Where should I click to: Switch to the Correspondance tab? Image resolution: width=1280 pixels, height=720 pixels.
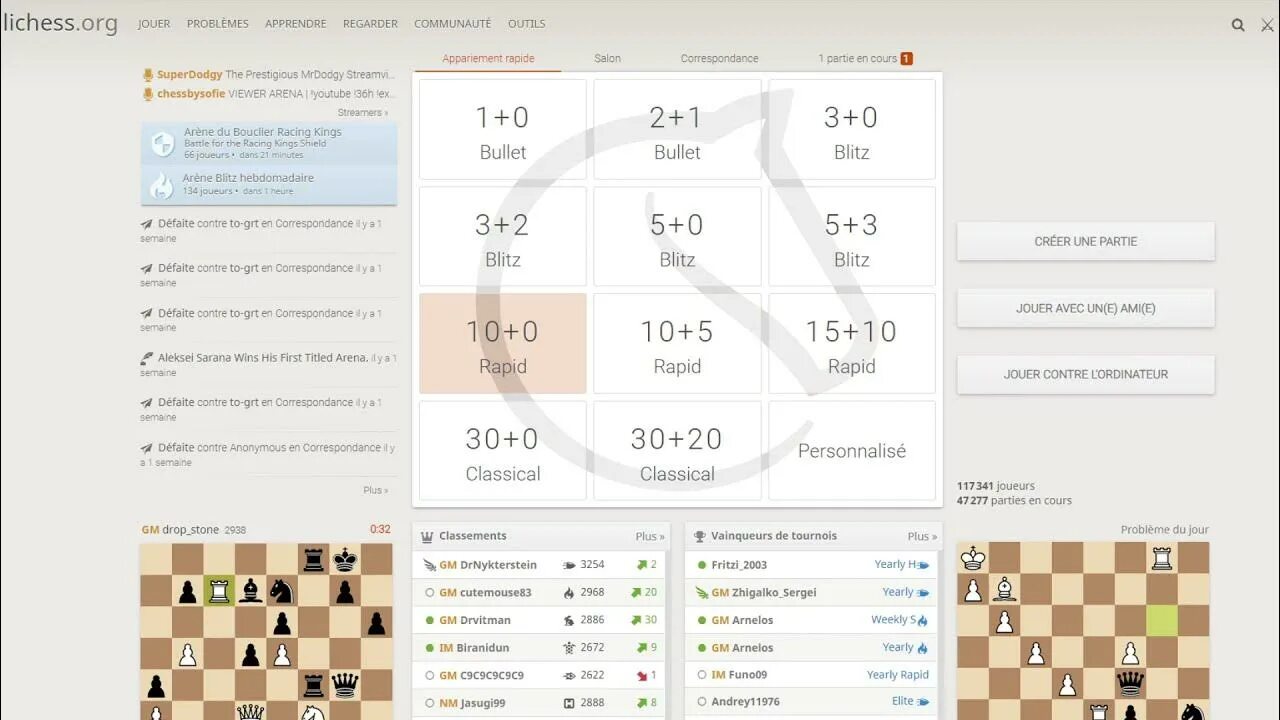pos(719,58)
